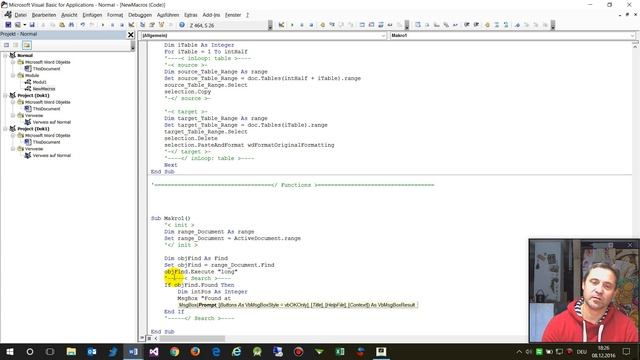This screenshot has height=360, width=640.
Task: Select the Normal project root node
Action: [x=25, y=55]
